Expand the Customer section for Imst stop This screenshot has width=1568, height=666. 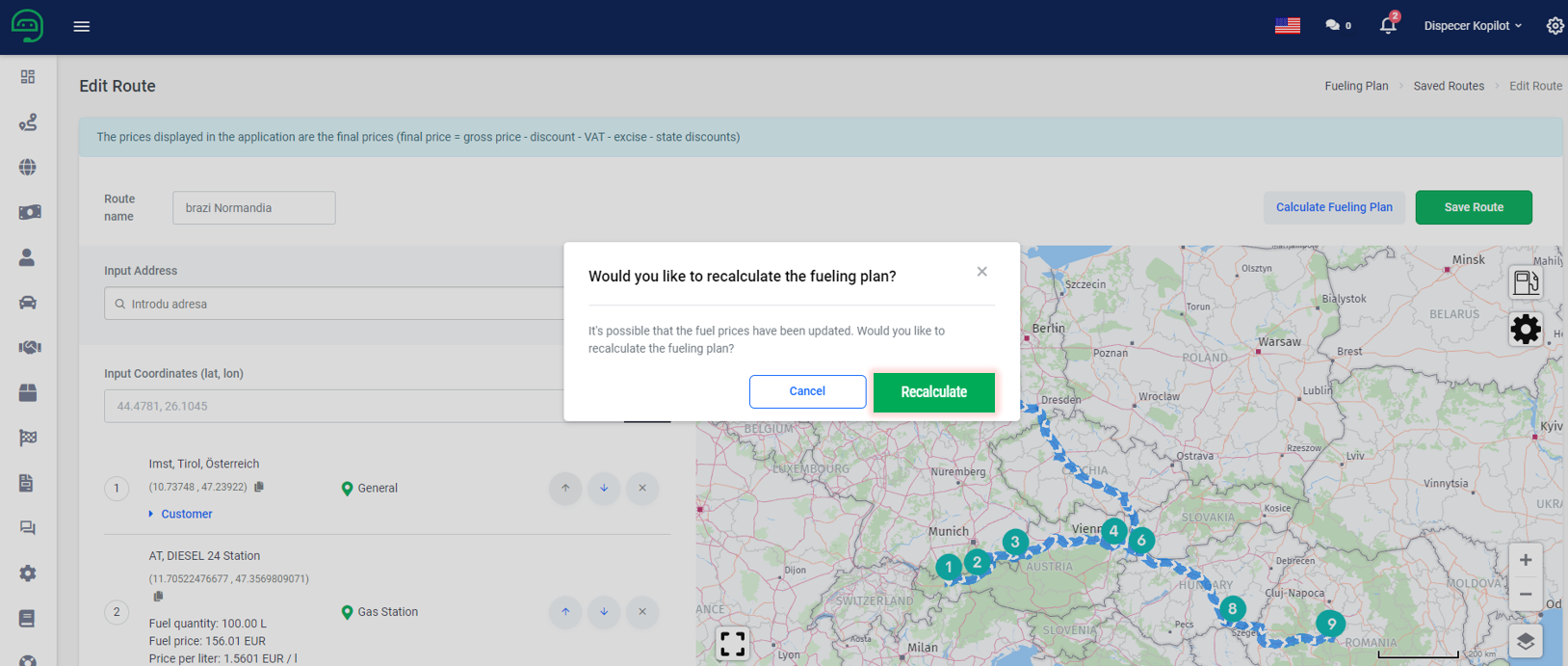(x=186, y=514)
